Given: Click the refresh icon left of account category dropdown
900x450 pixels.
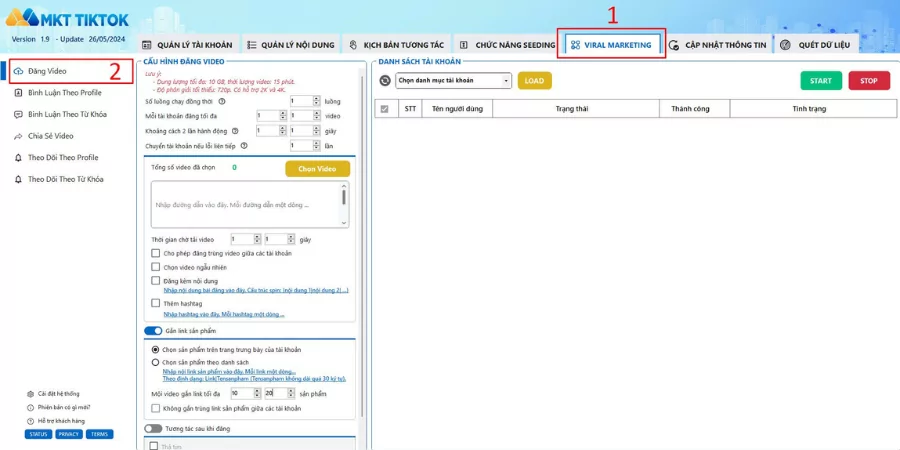Looking at the screenshot, I should 385,81.
